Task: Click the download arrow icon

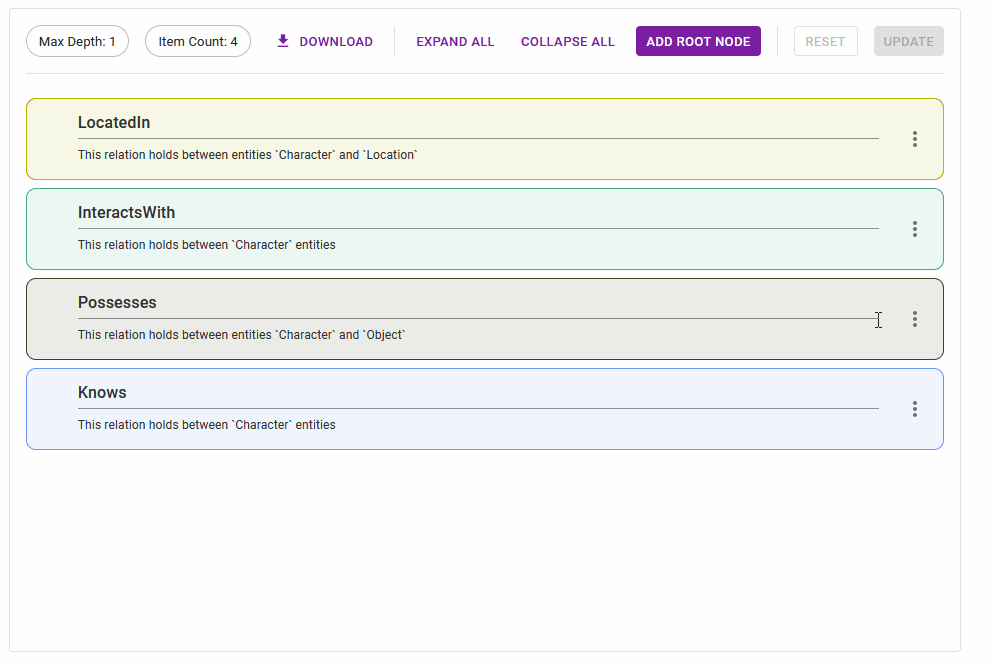Action: pos(282,41)
